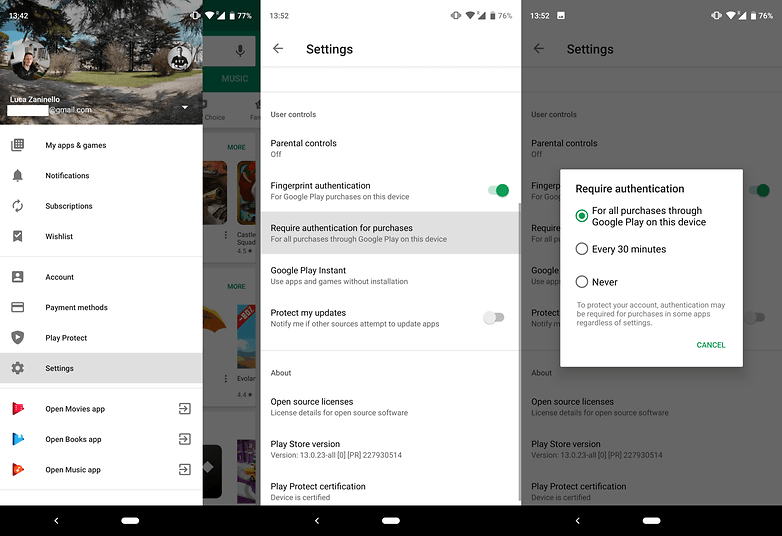Tap the Open Movies app label
Viewport: 782px width, 536px height.
(75, 409)
